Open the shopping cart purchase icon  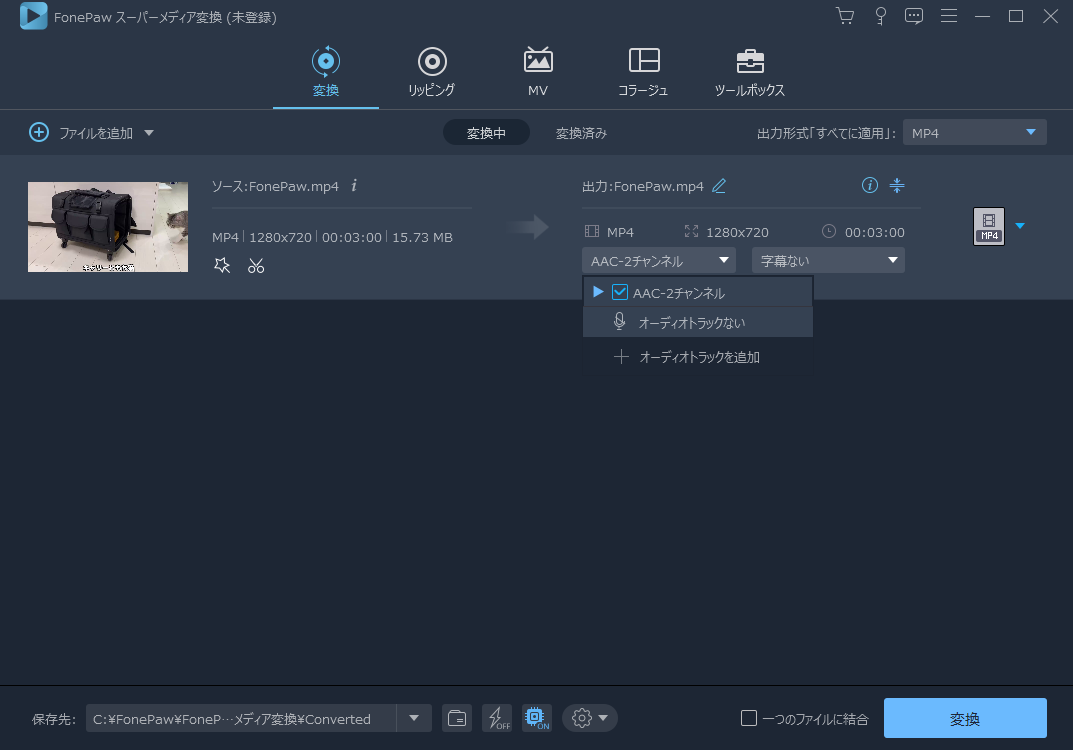845,16
